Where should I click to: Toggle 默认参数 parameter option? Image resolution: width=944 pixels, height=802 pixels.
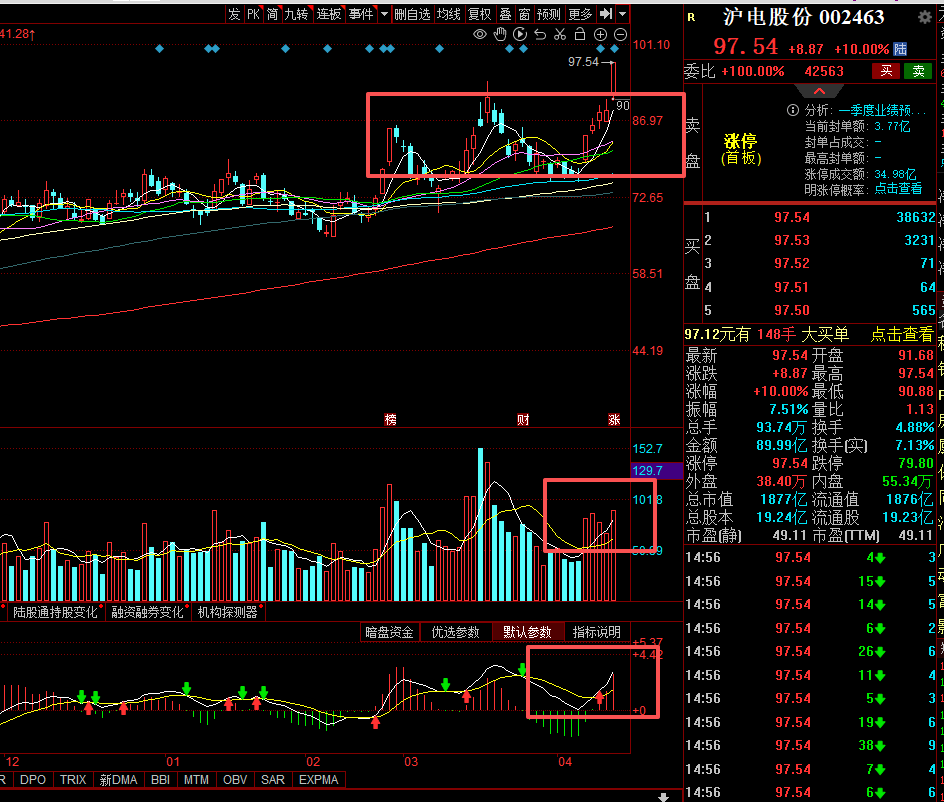click(527, 632)
